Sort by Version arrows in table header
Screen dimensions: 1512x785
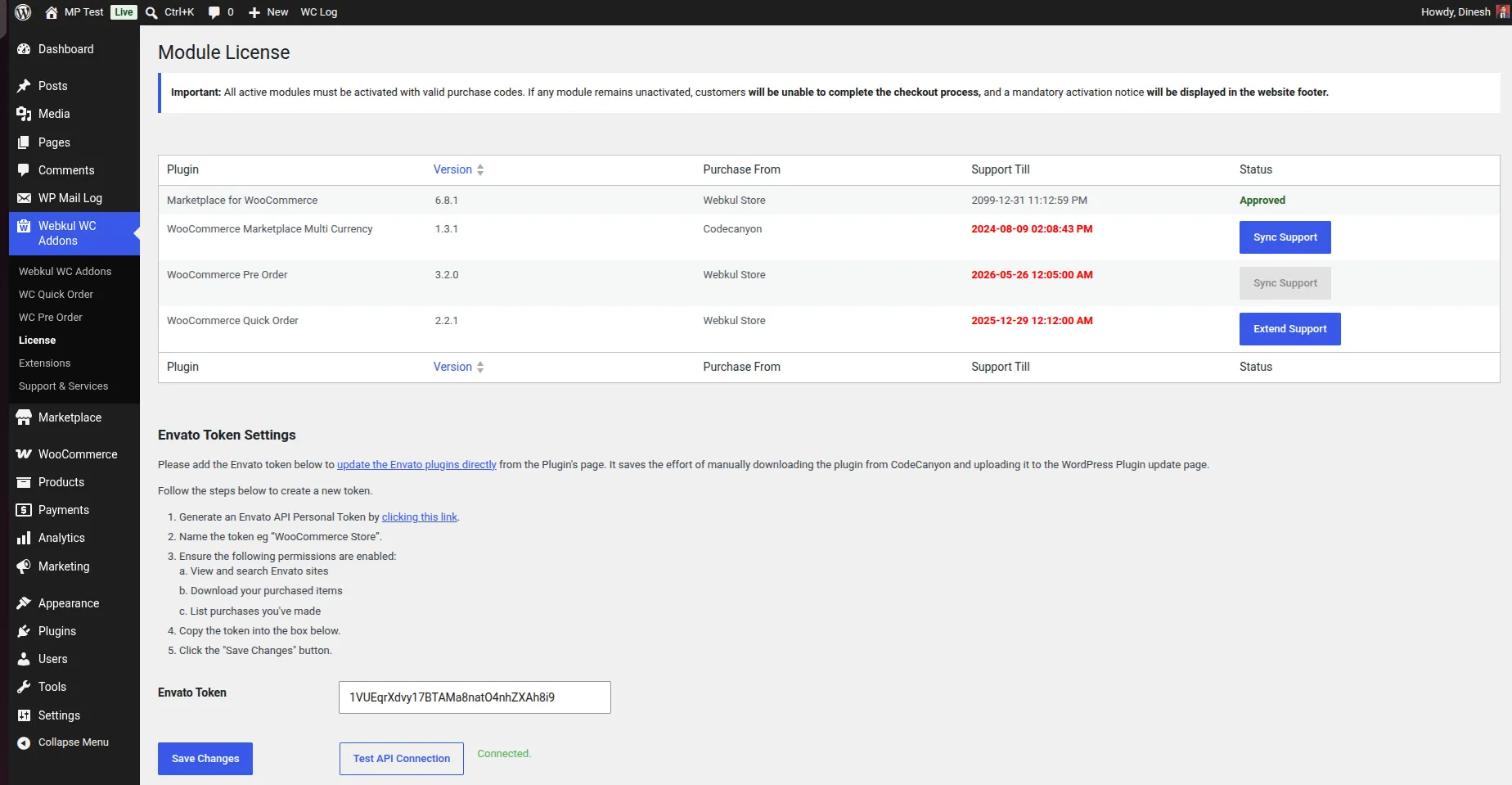(480, 170)
